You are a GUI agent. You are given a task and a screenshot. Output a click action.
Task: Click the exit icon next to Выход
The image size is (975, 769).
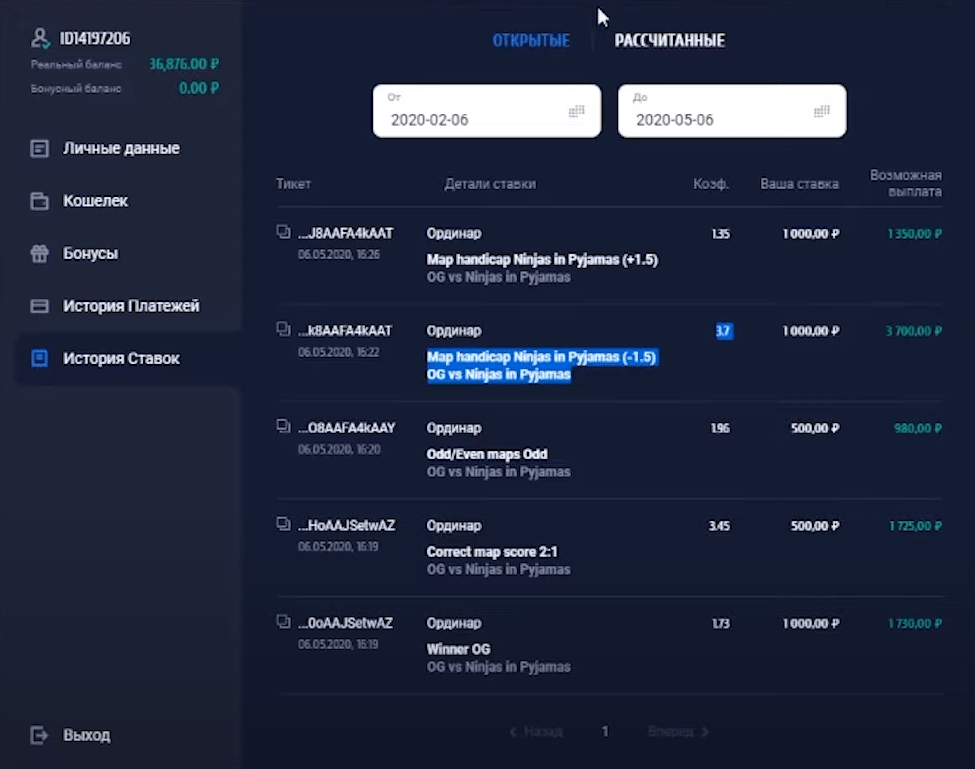(40, 735)
